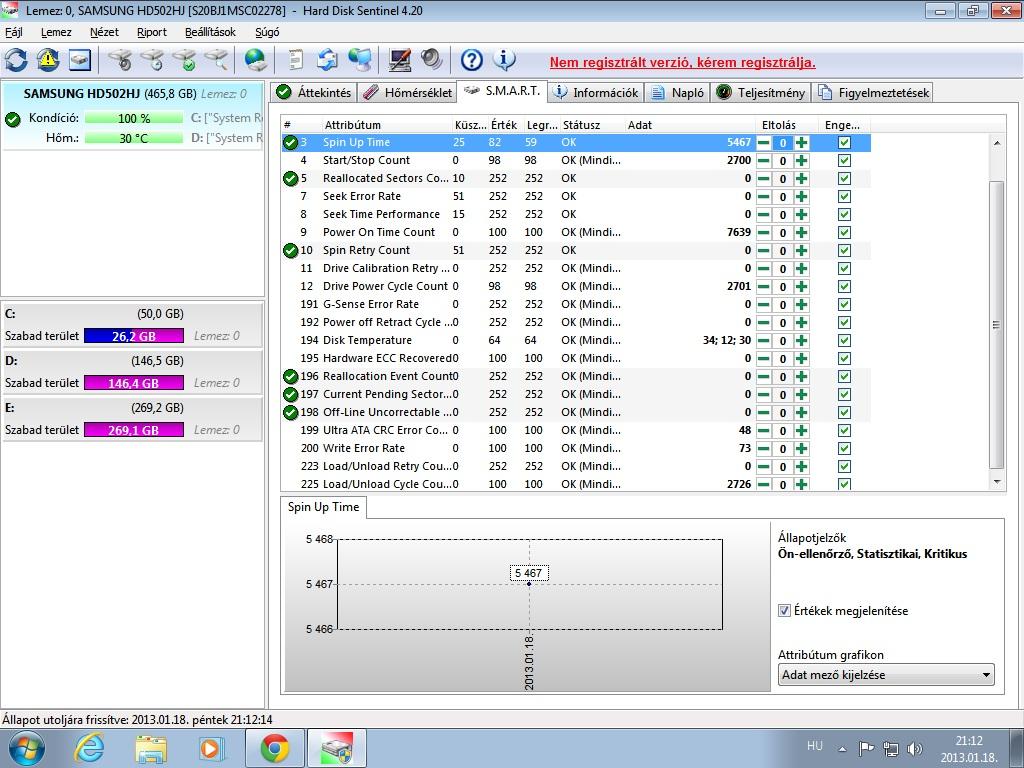Click green plus for Seek Error Rate offset
Screen dimensions: 1024x768
801,197
